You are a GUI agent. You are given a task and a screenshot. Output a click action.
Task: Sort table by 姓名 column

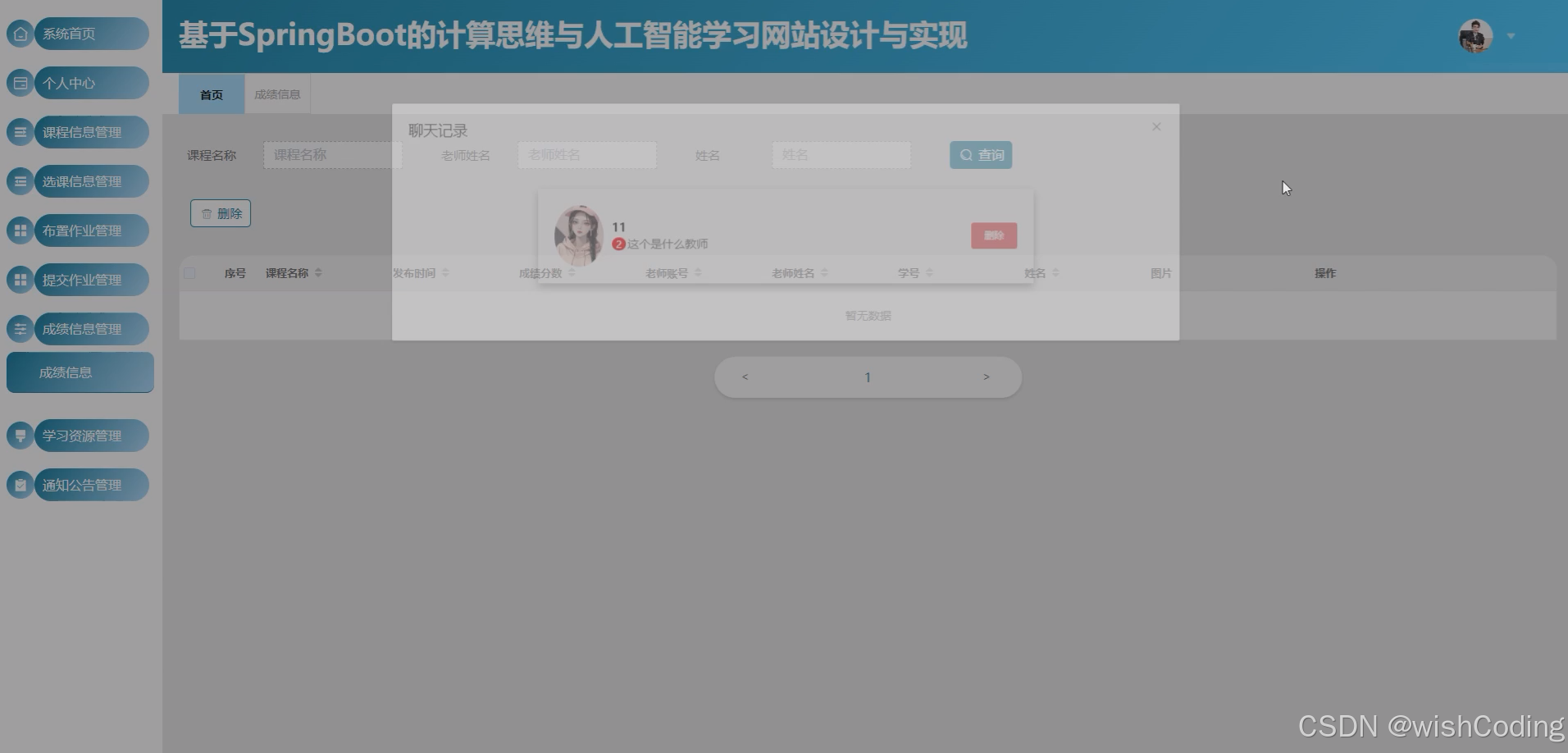click(1055, 273)
